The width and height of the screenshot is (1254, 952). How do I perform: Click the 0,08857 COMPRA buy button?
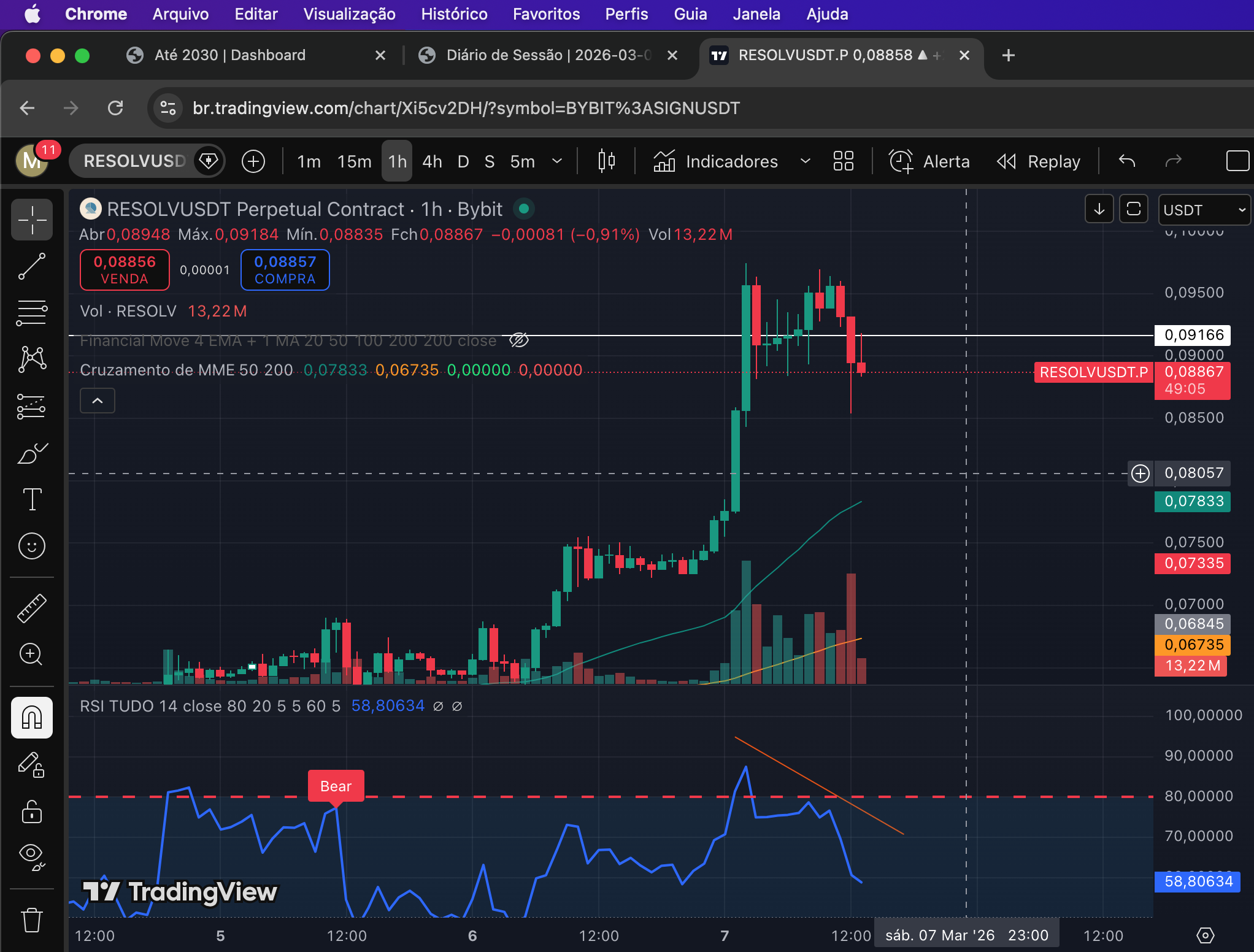click(285, 270)
